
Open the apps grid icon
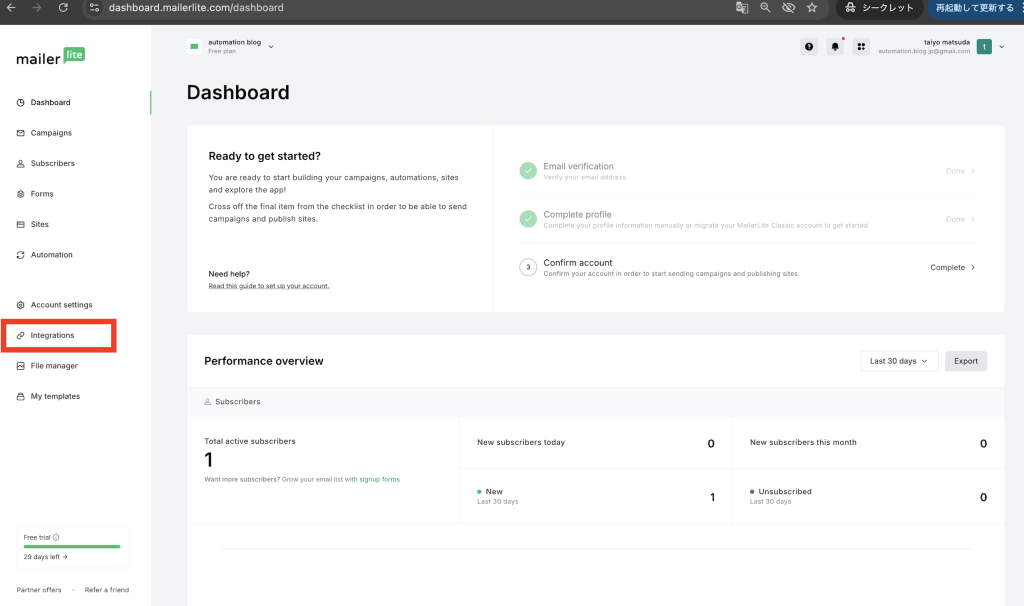click(x=861, y=47)
